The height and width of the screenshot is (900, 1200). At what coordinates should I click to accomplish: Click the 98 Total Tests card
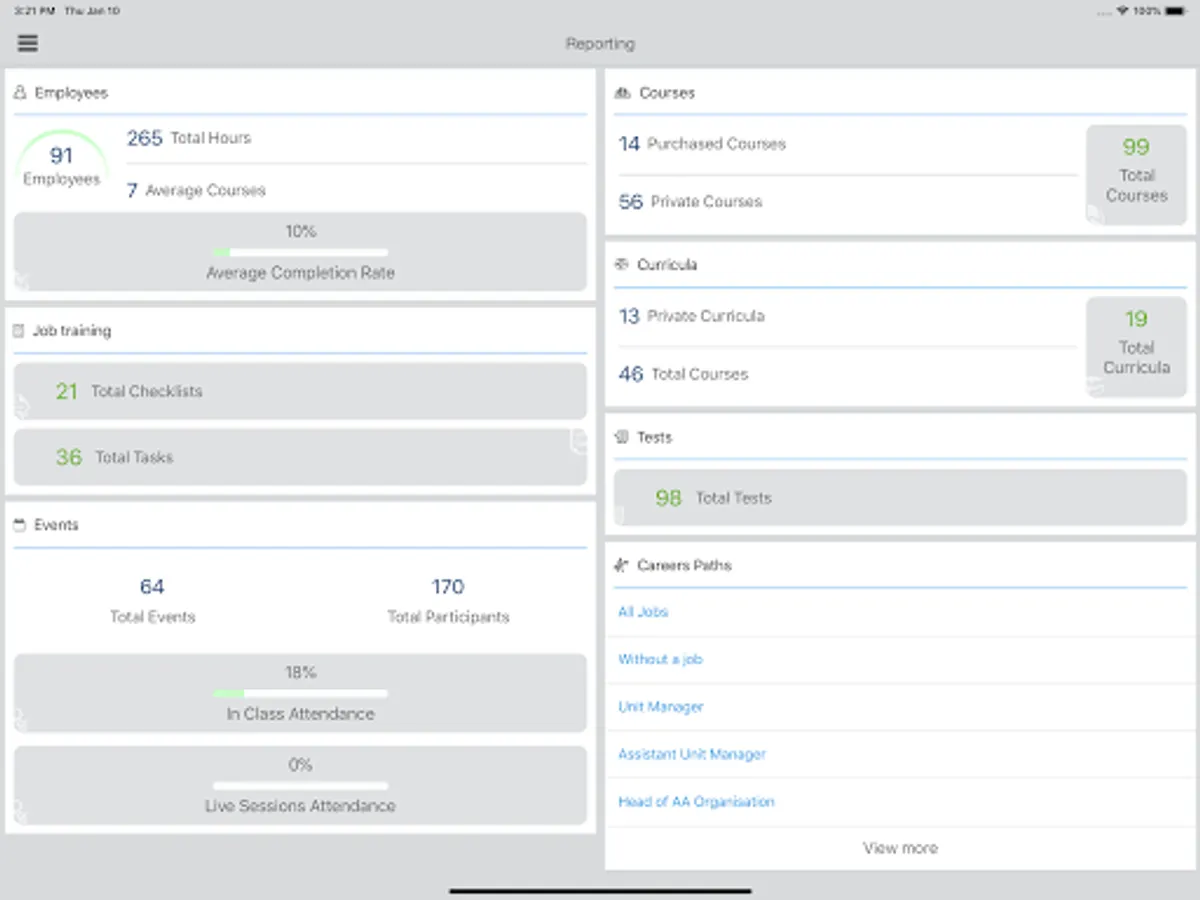coord(900,497)
